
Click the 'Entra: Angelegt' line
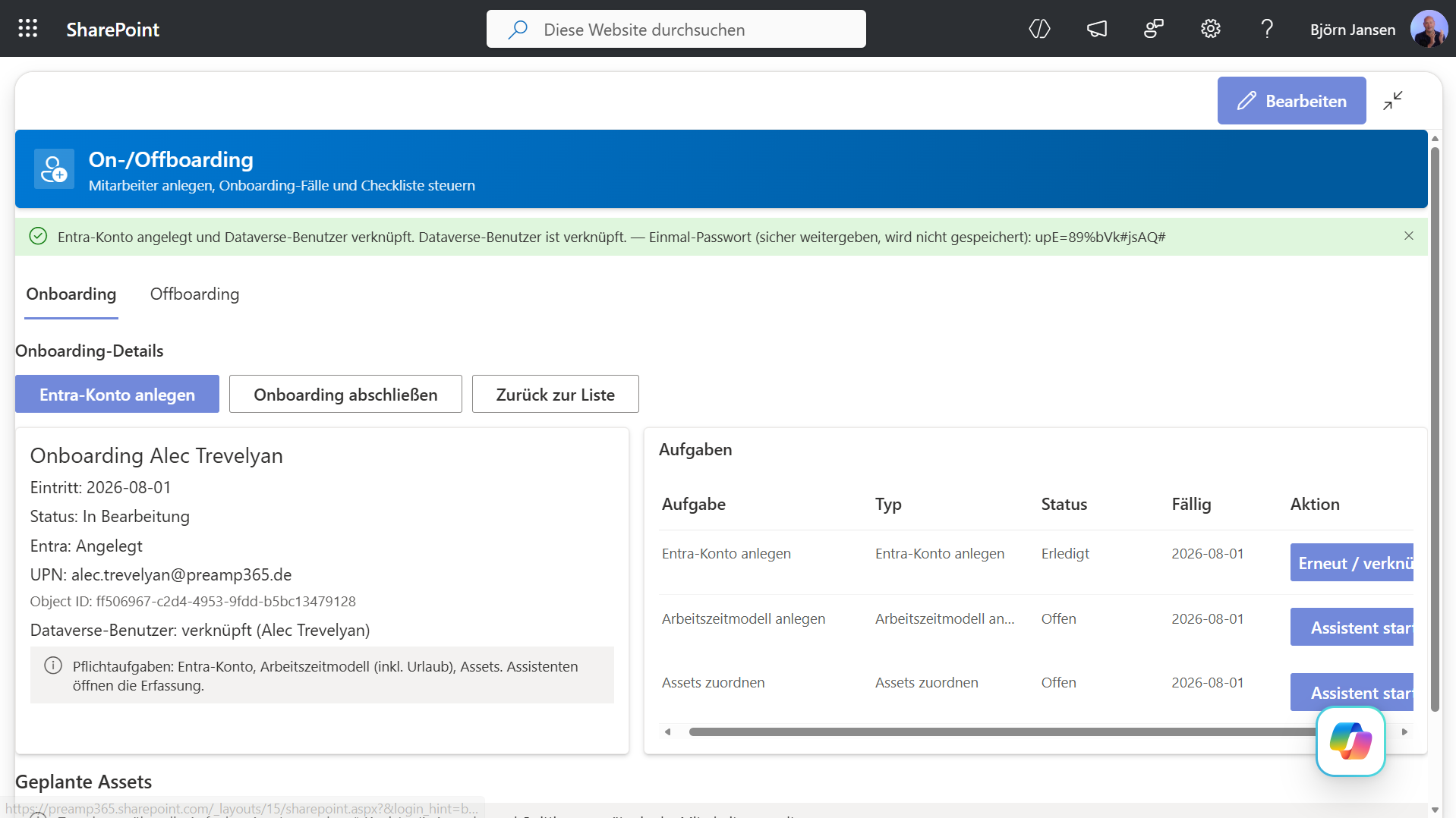(86, 546)
